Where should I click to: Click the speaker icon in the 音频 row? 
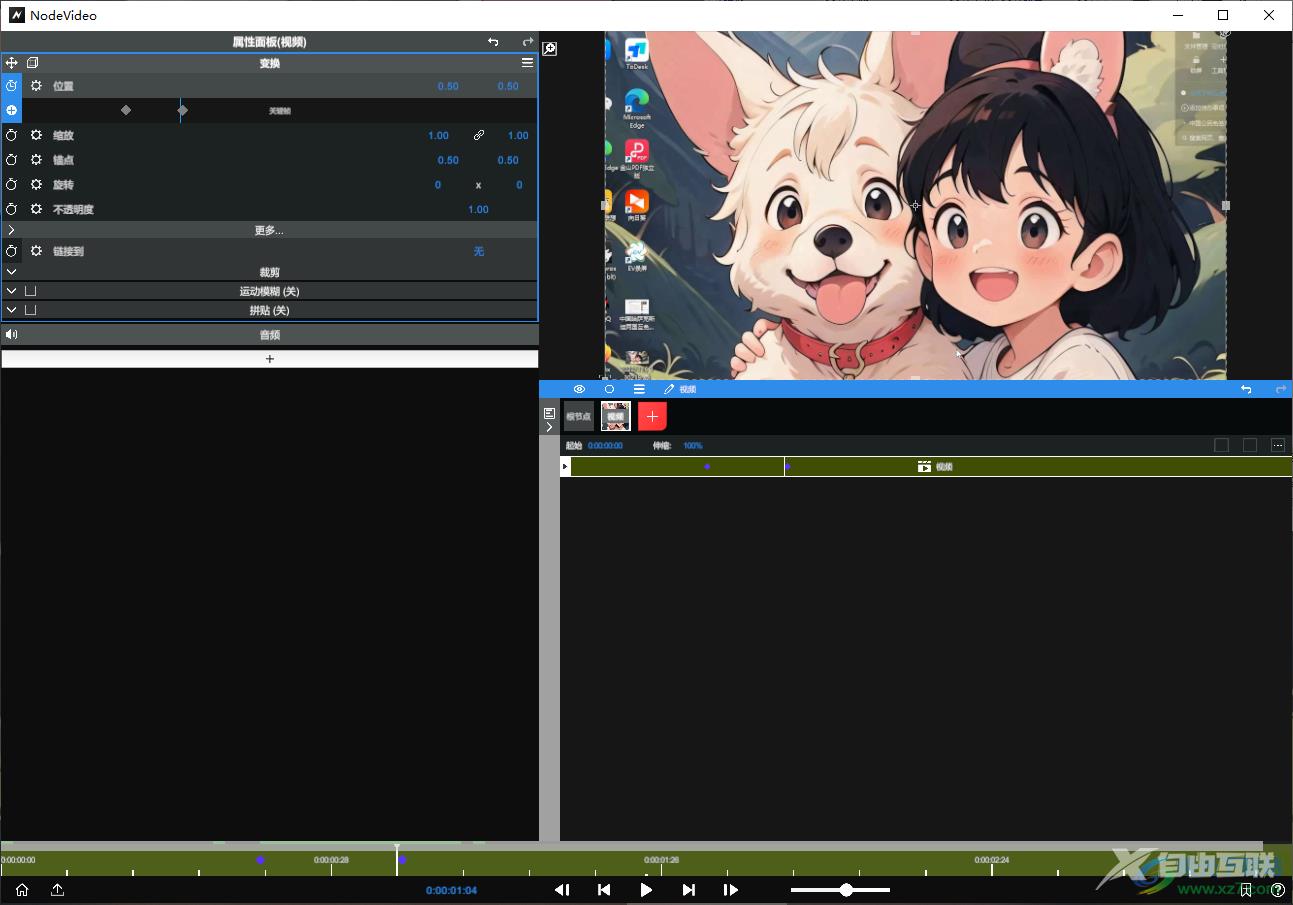pos(11,335)
